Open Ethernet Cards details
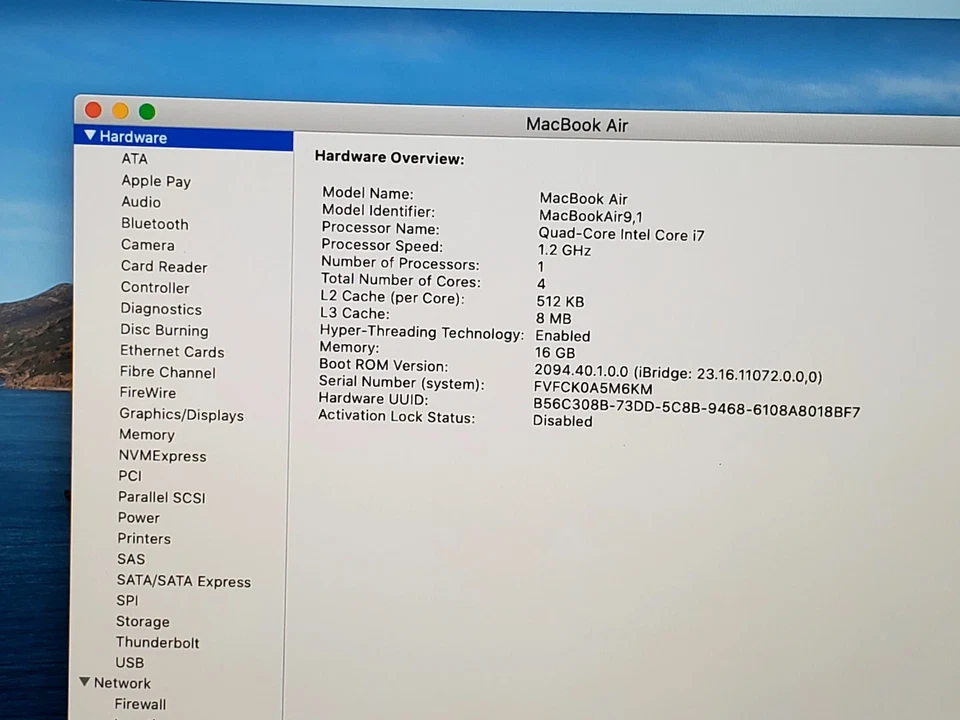960x720 pixels. [172, 351]
